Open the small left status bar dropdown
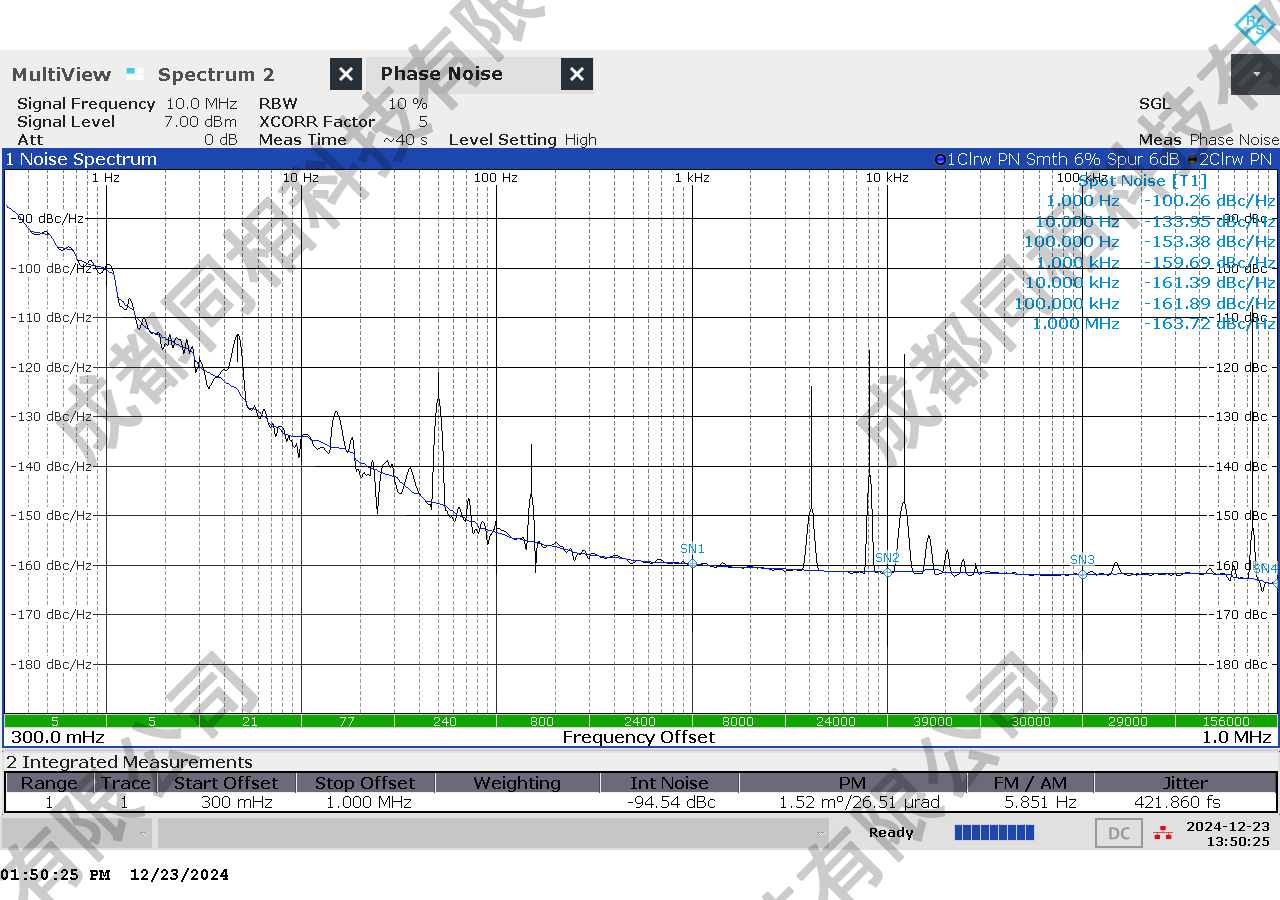 [145, 833]
